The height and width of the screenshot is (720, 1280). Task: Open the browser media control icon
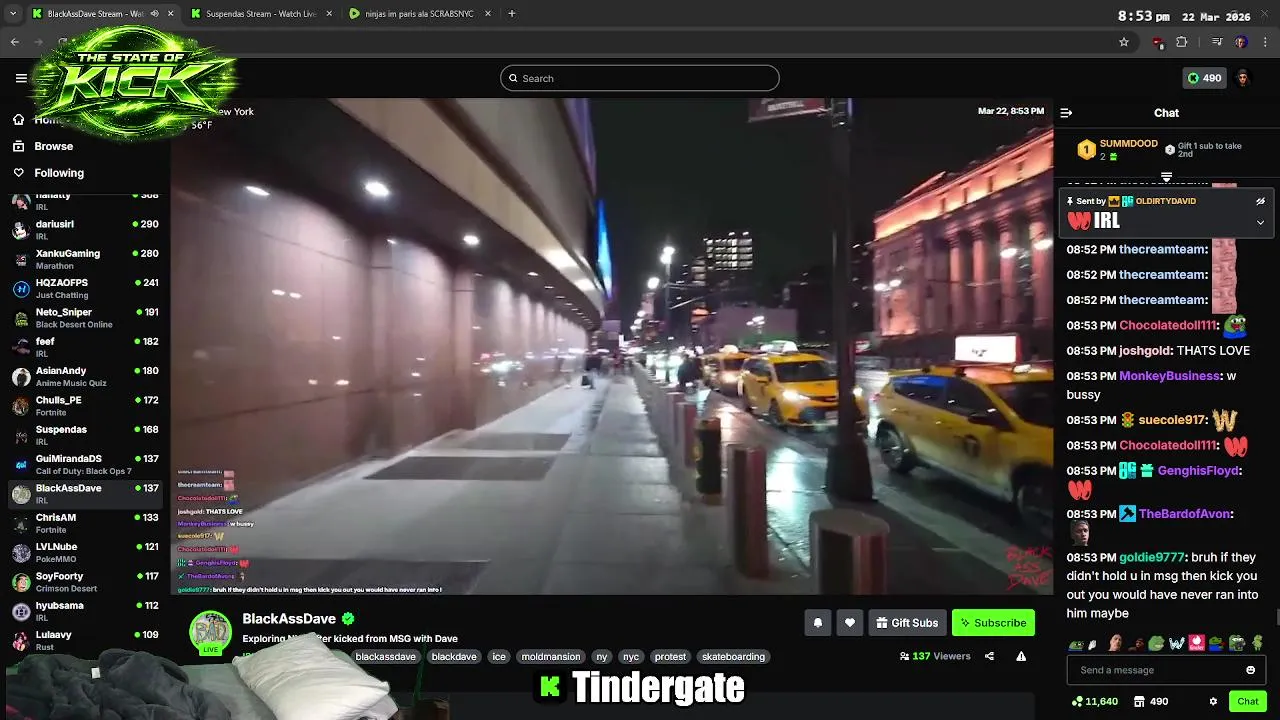pyautogui.click(x=1217, y=42)
